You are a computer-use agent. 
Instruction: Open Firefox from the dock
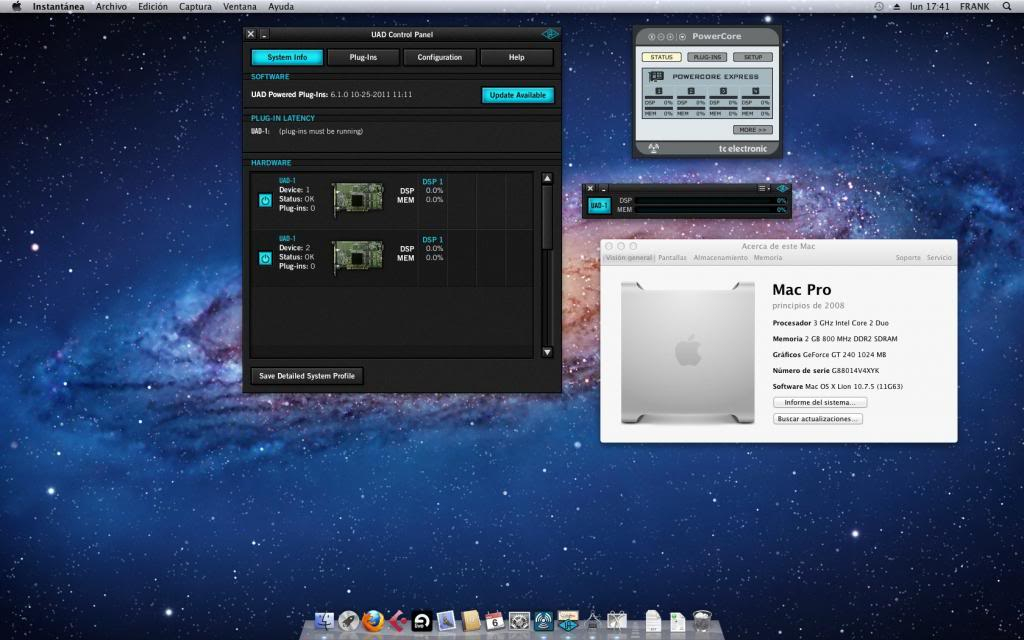[x=372, y=621]
